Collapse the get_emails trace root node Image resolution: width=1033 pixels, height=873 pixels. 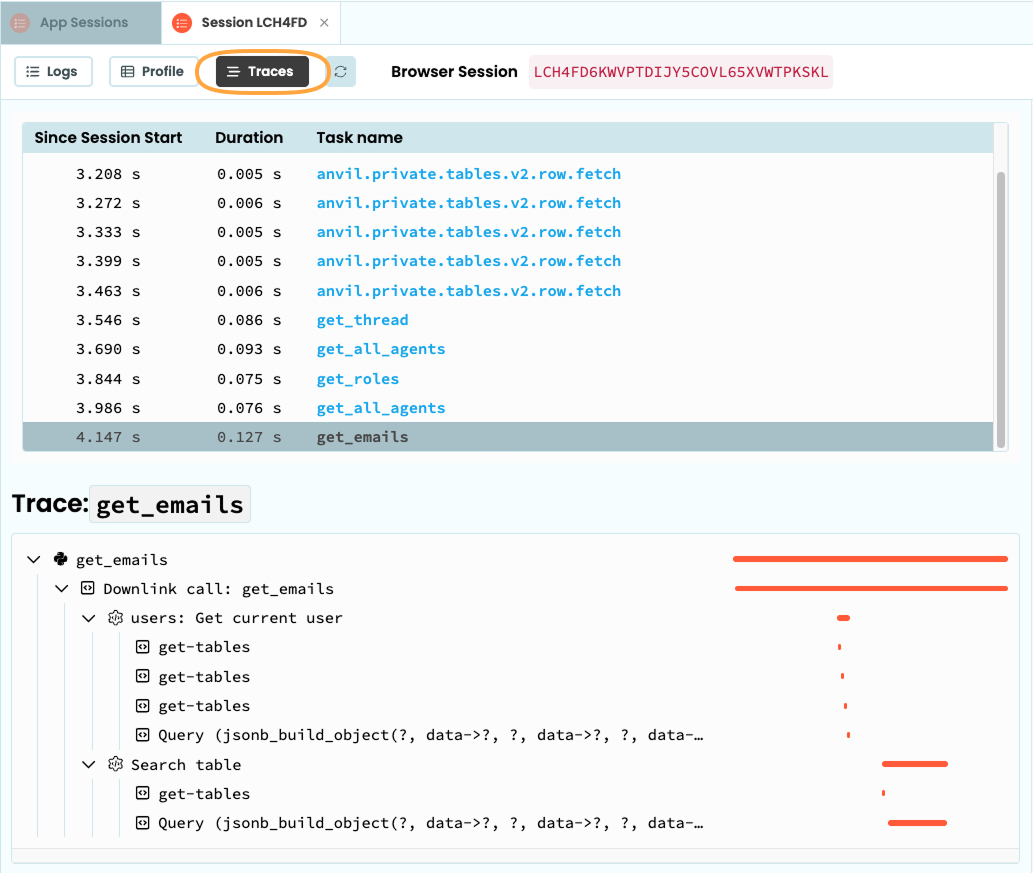[33, 559]
